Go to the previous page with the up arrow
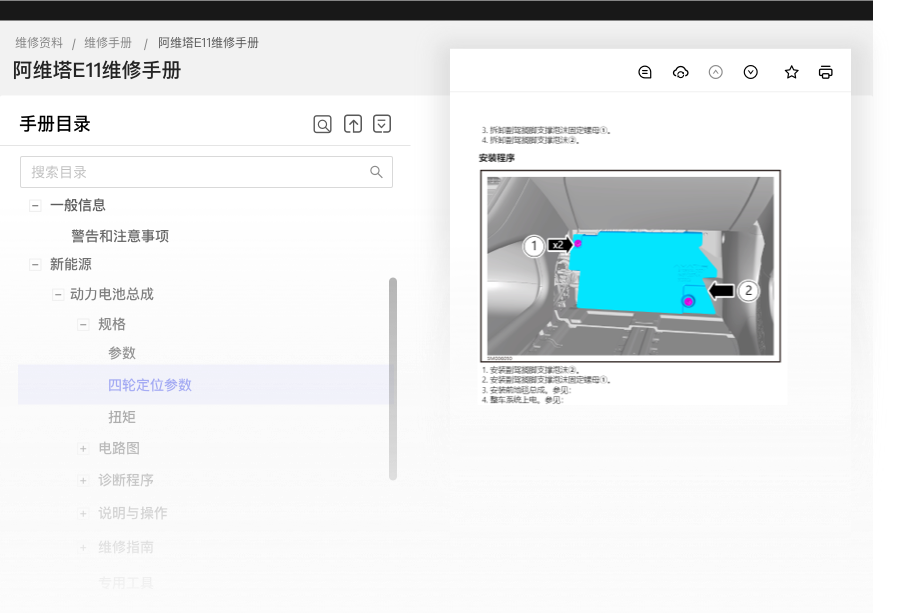Image resolution: width=900 pixels, height=613 pixels. click(715, 72)
